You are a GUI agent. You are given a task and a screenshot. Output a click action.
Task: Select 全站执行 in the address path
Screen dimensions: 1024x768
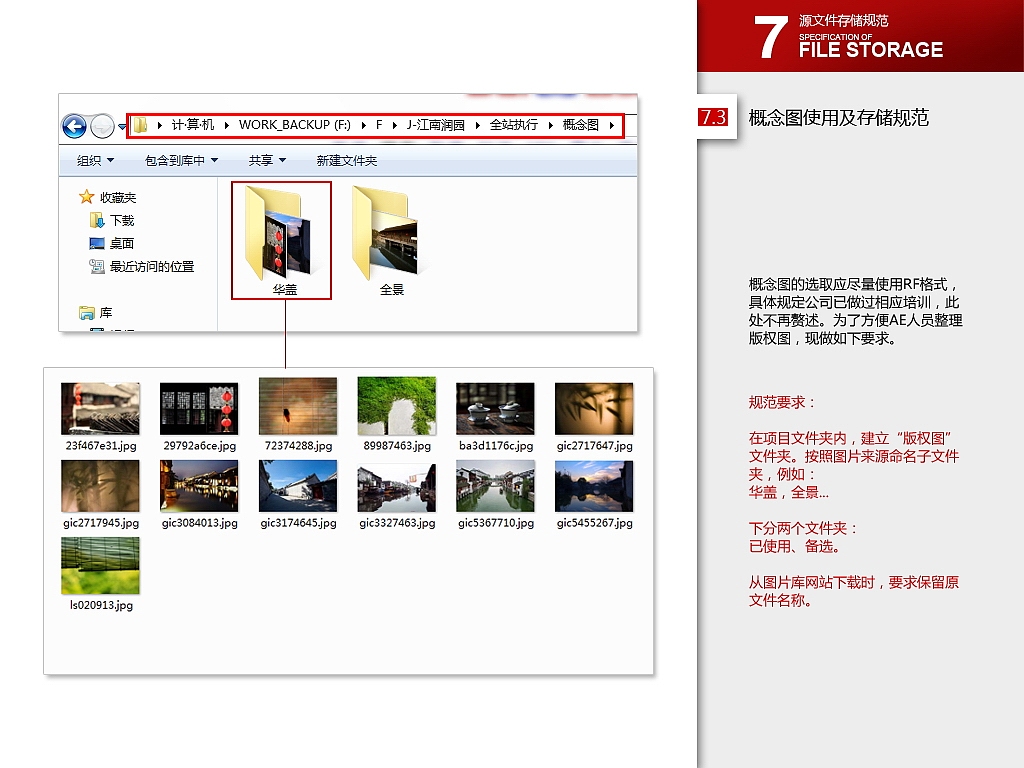click(x=514, y=125)
